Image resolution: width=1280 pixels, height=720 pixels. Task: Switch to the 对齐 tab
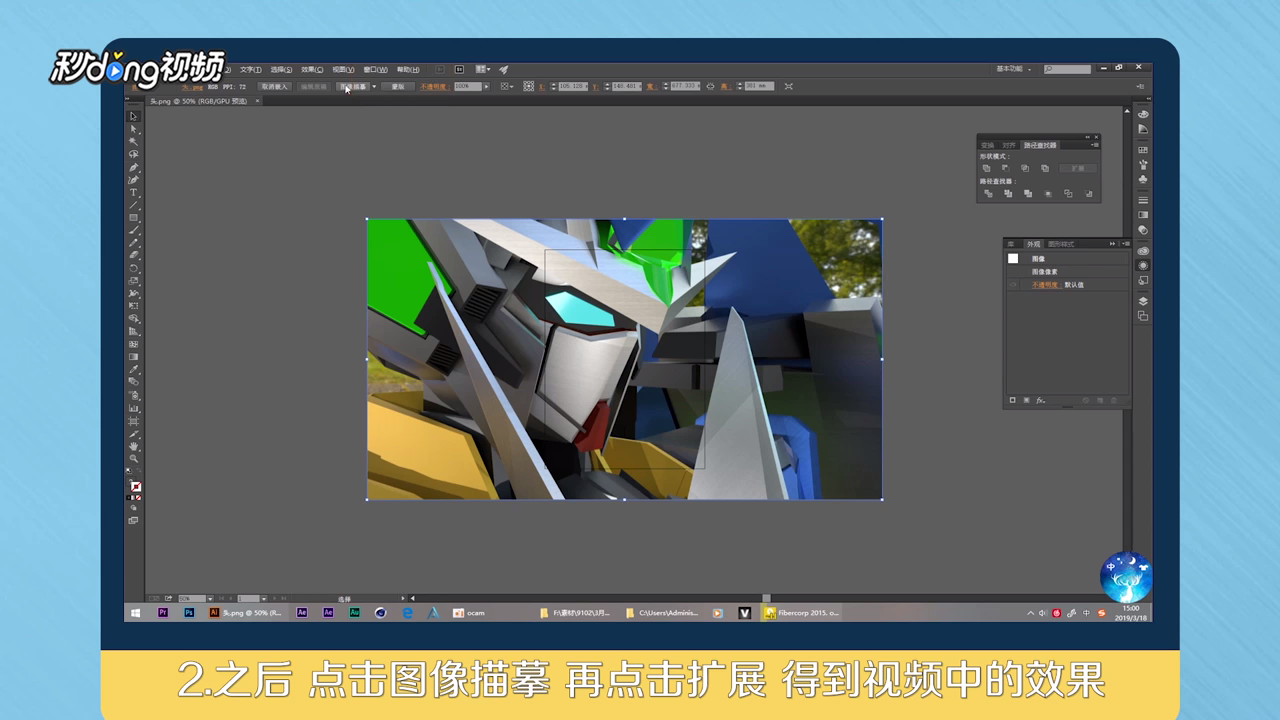click(x=1009, y=145)
